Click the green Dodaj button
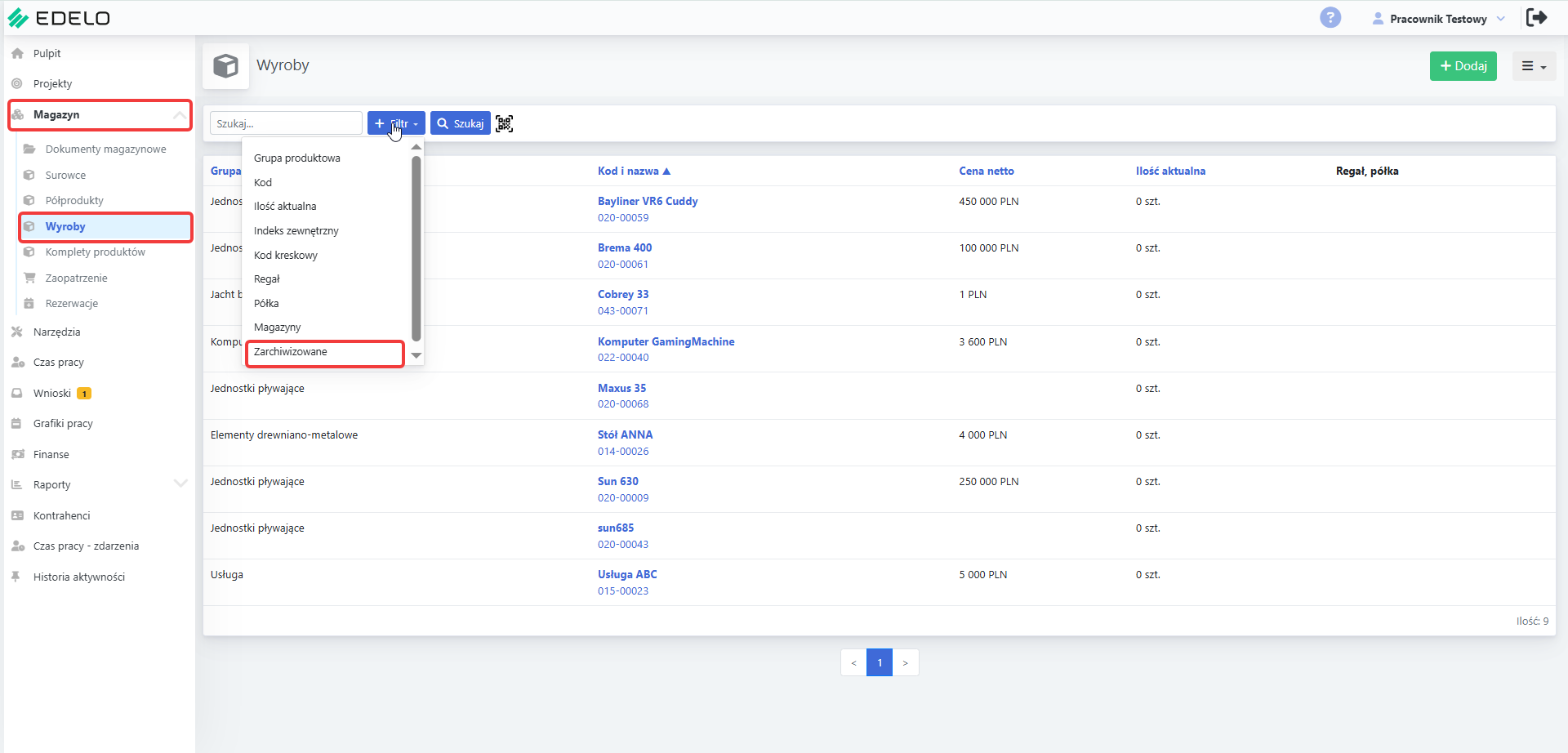 (x=1463, y=66)
